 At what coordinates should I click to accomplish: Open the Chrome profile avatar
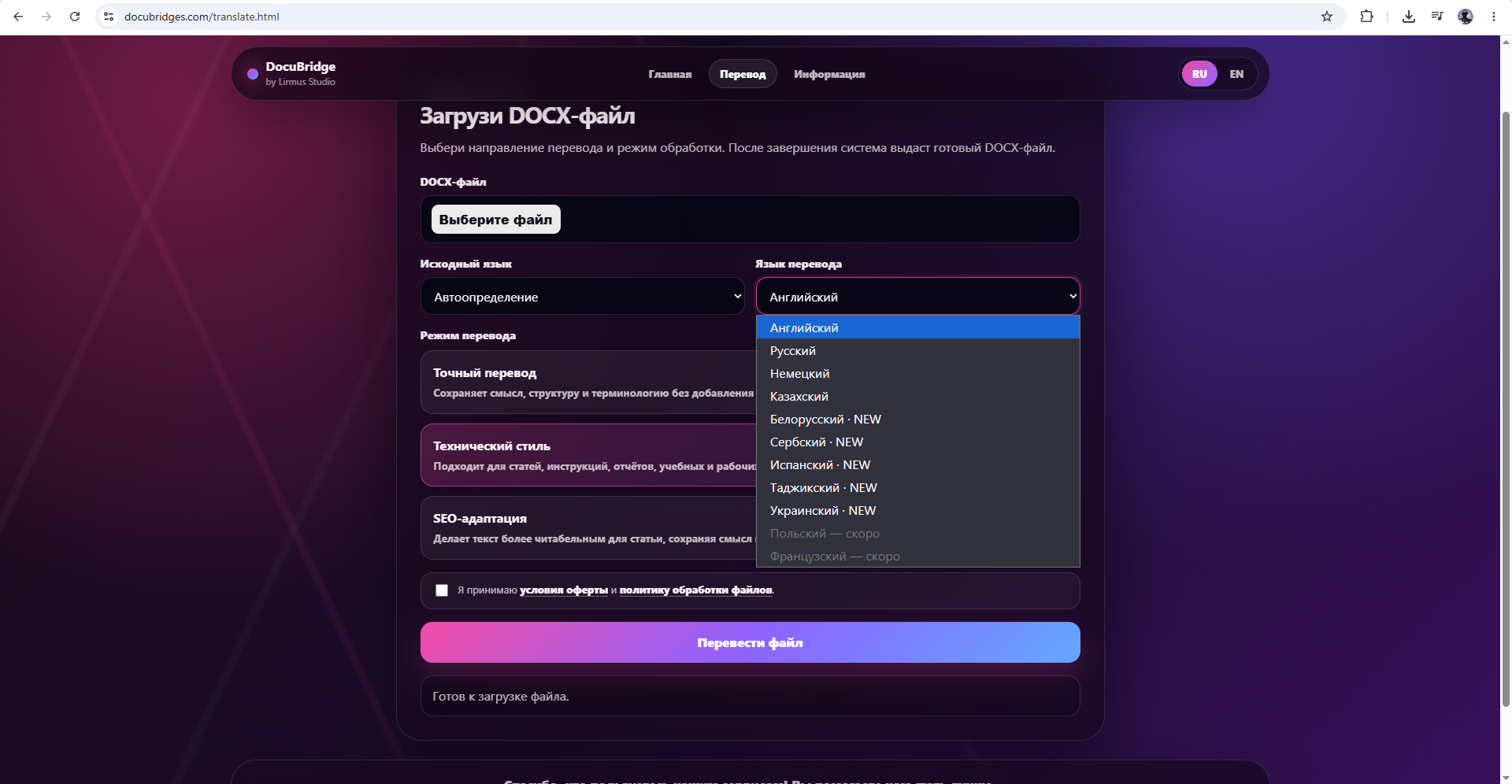coord(1466,17)
